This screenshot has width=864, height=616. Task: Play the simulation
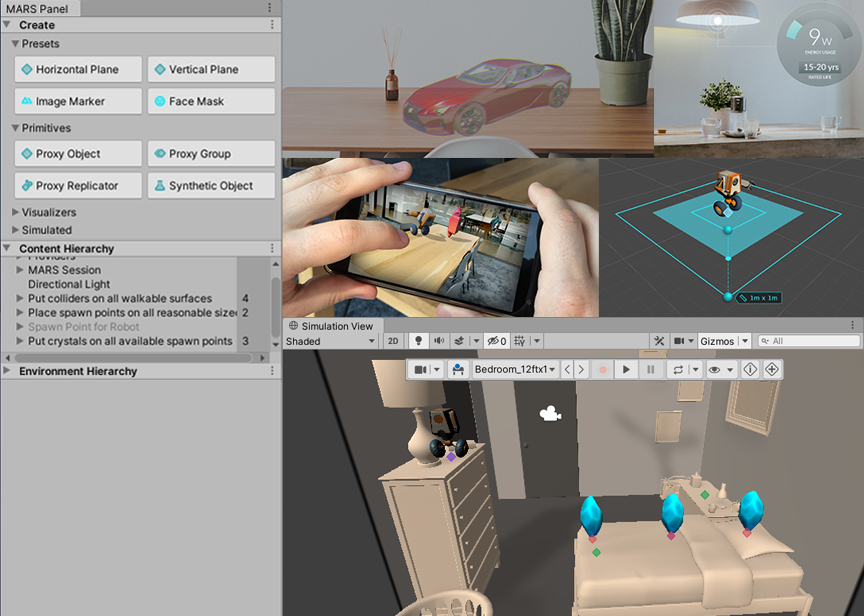click(625, 368)
